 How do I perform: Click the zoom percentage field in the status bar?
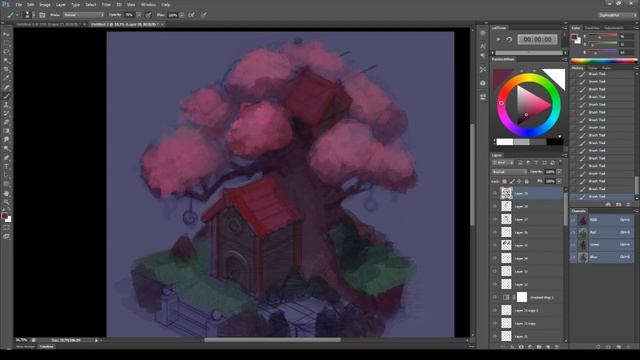(21, 340)
